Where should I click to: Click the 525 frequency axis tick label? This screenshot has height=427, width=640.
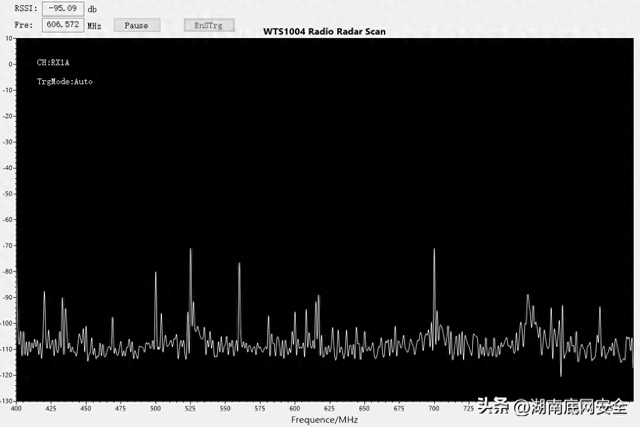click(190, 408)
